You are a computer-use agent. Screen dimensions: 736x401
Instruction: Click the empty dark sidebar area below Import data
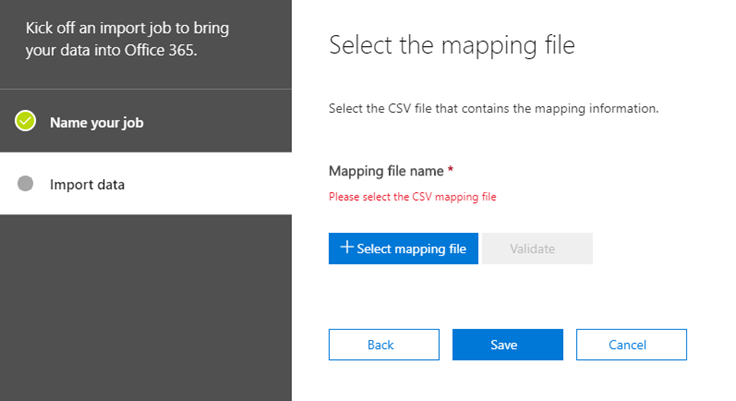pyautogui.click(x=146, y=308)
